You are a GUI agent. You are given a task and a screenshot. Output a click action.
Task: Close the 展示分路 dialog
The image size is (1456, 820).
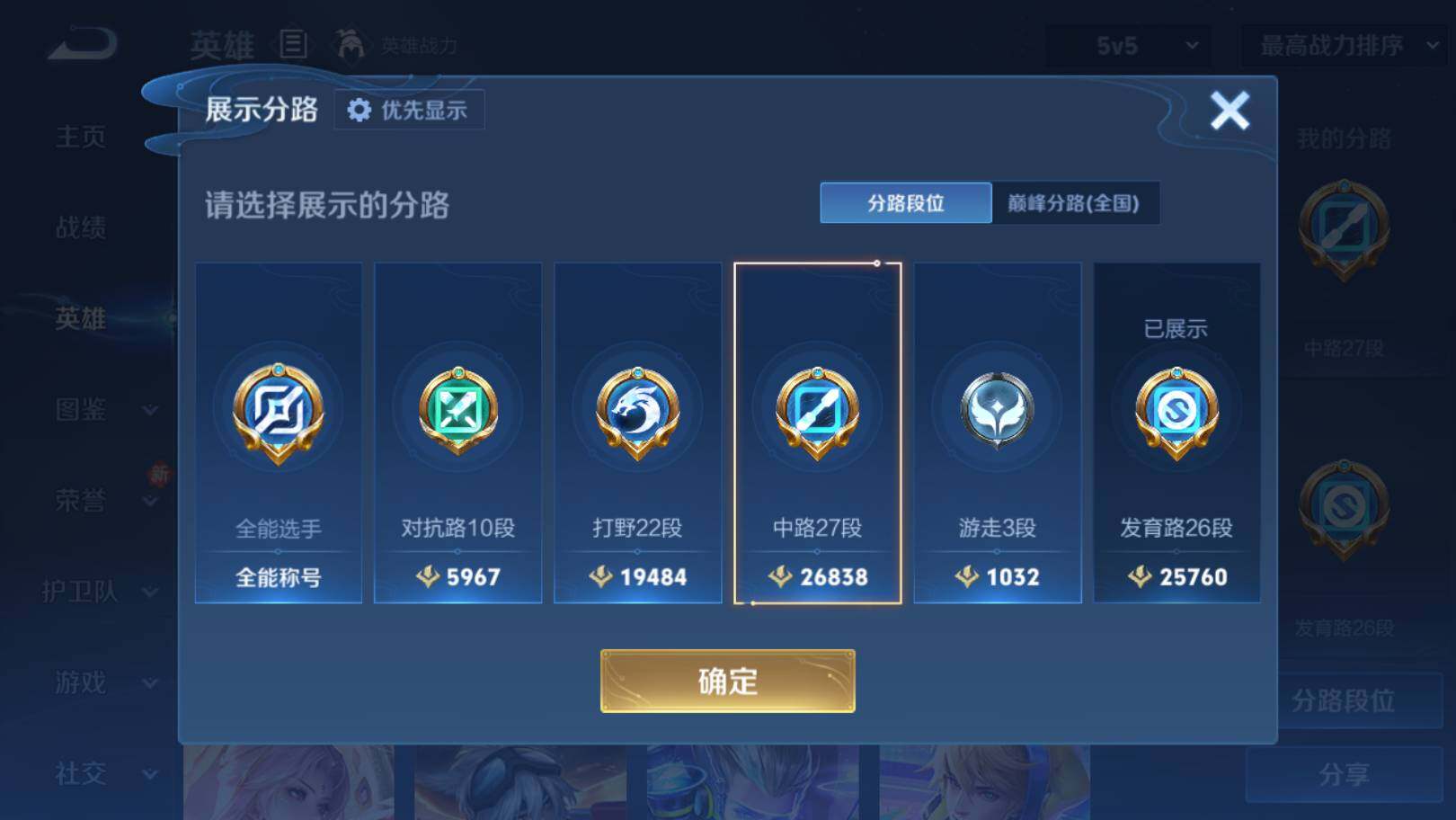tap(1230, 111)
